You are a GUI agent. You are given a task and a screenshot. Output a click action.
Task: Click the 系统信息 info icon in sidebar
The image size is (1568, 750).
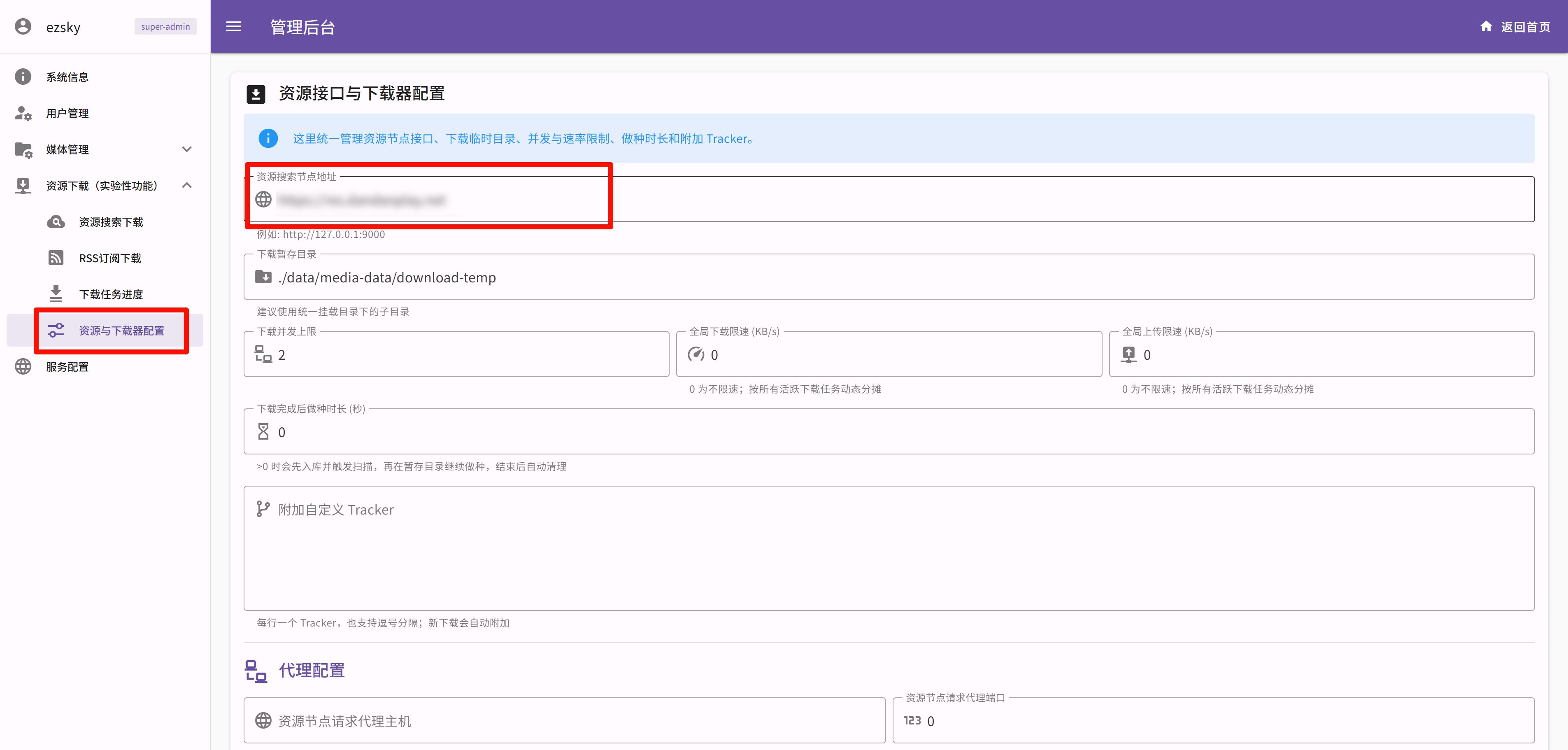pos(23,77)
